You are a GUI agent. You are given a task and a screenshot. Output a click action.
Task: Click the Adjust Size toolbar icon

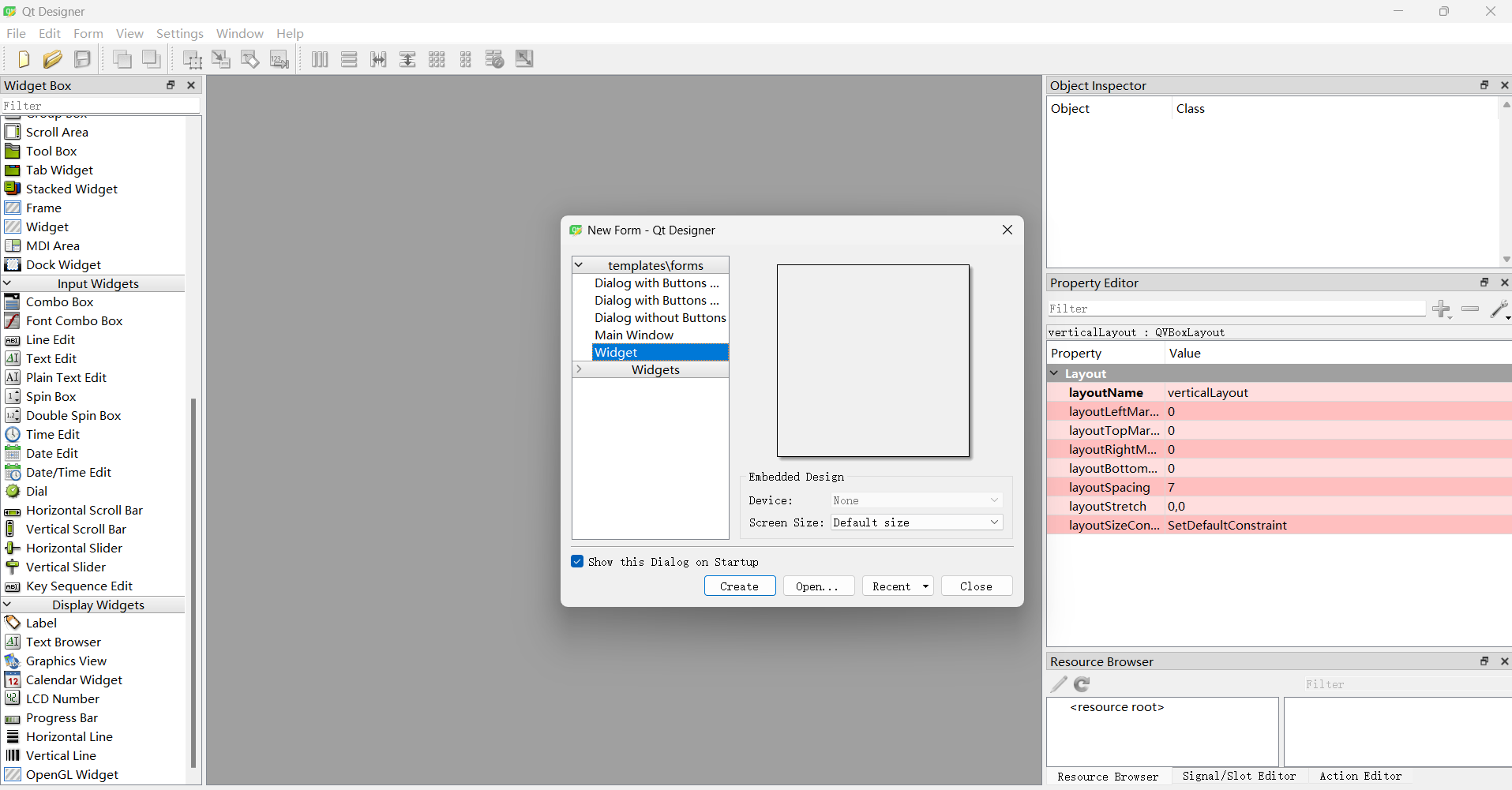click(x=524, y=59)
